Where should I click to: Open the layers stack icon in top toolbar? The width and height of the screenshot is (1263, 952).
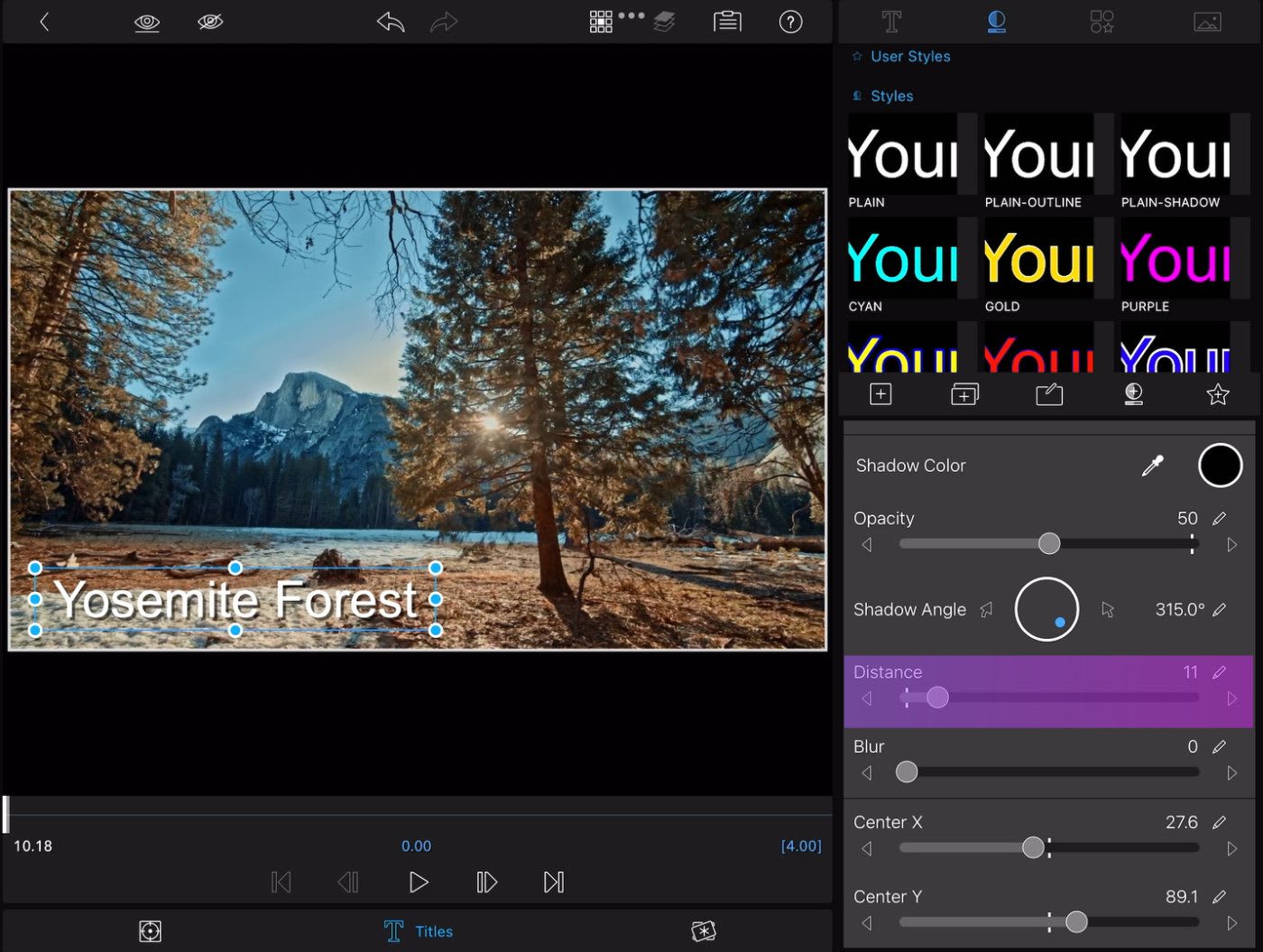tap(665, 22)
